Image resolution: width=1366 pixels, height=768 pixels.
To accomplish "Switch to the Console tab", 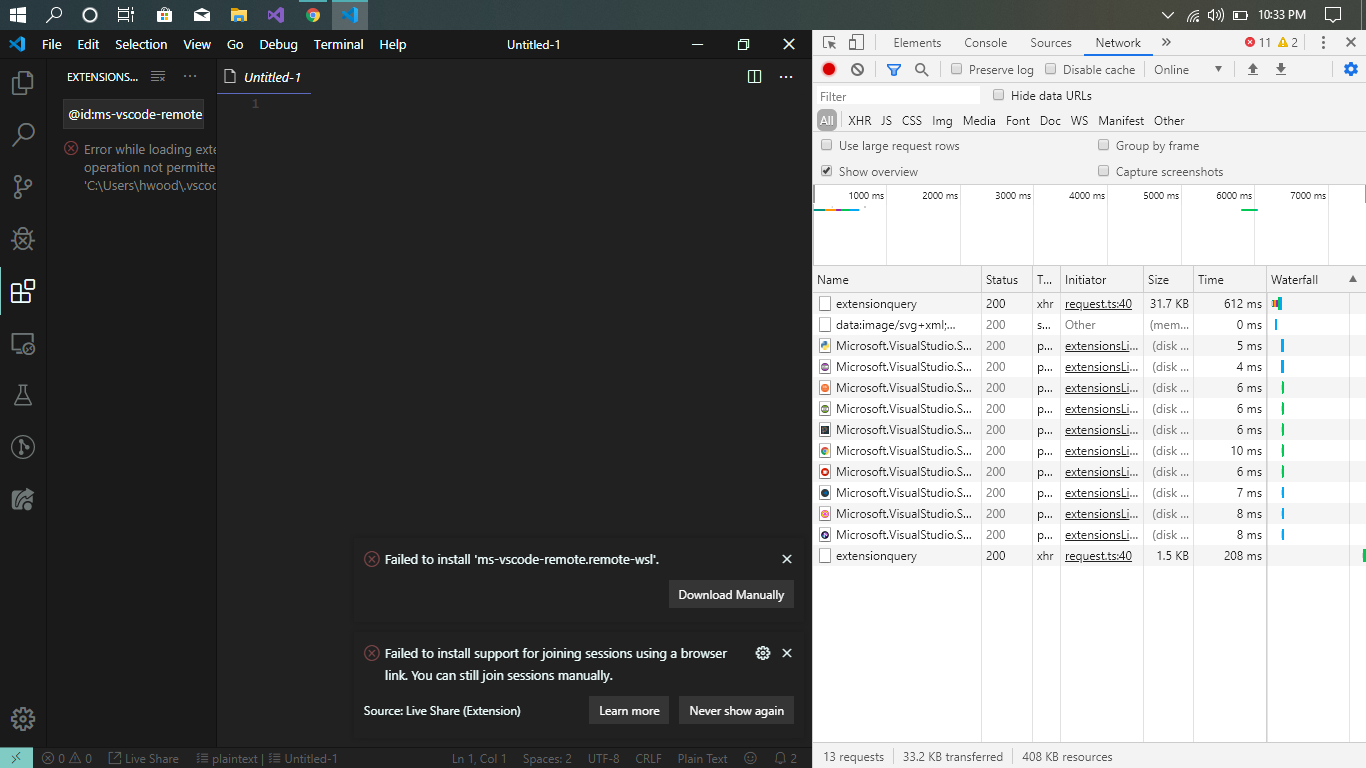I will pos(985,42).
